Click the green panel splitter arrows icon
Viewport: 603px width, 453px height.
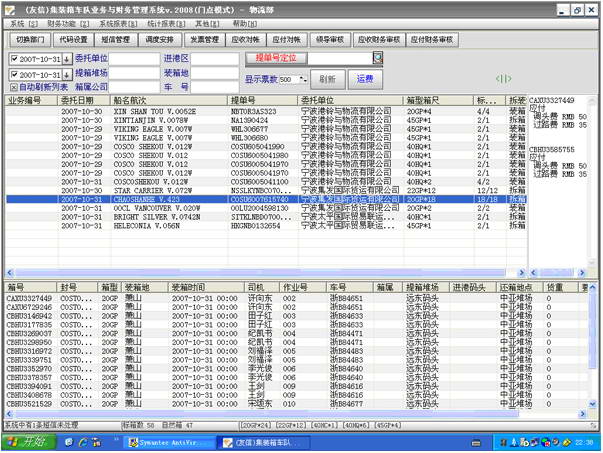tap(503, 79)
